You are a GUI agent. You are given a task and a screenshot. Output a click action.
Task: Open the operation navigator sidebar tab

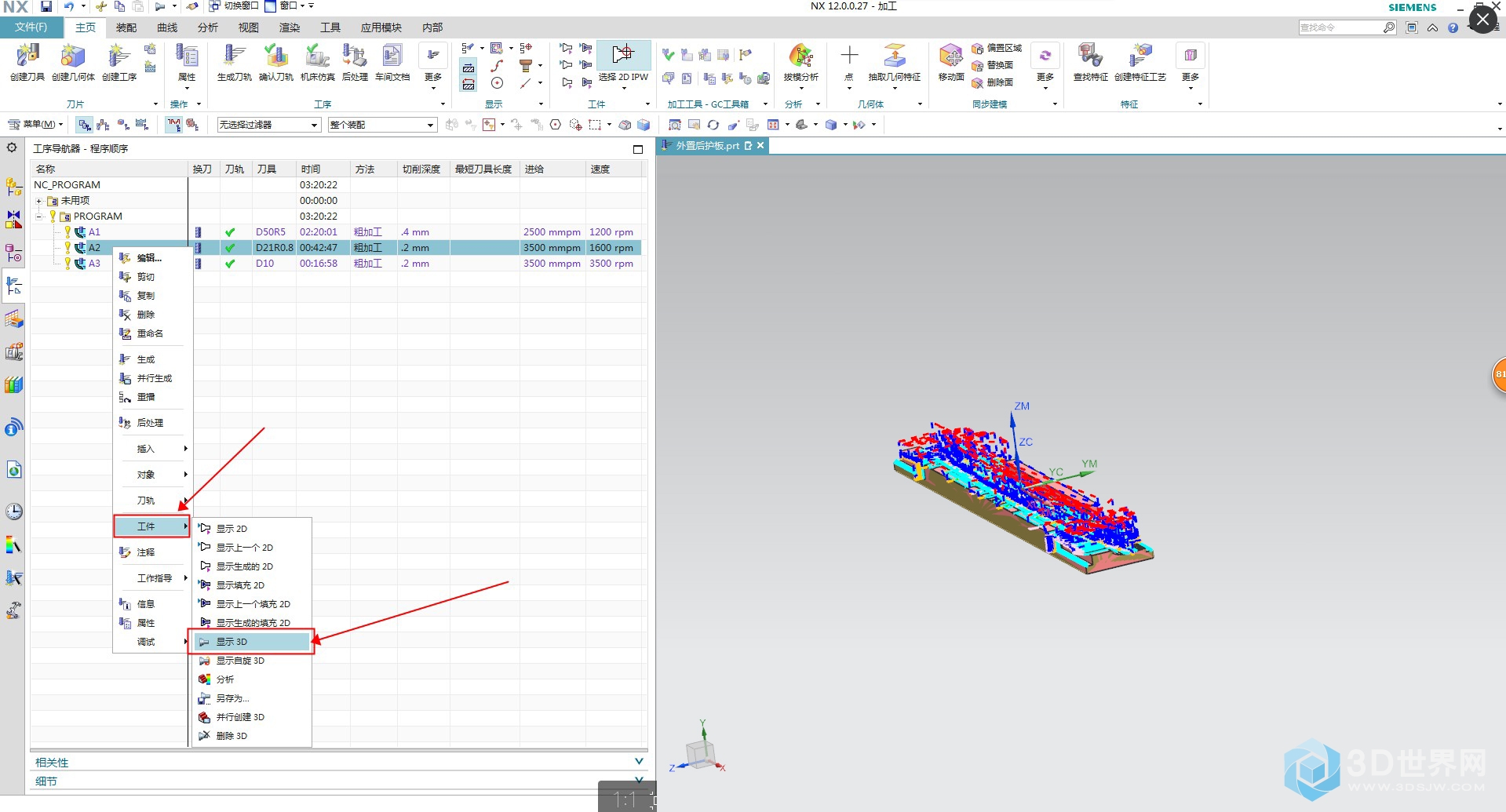click(14, 286)
